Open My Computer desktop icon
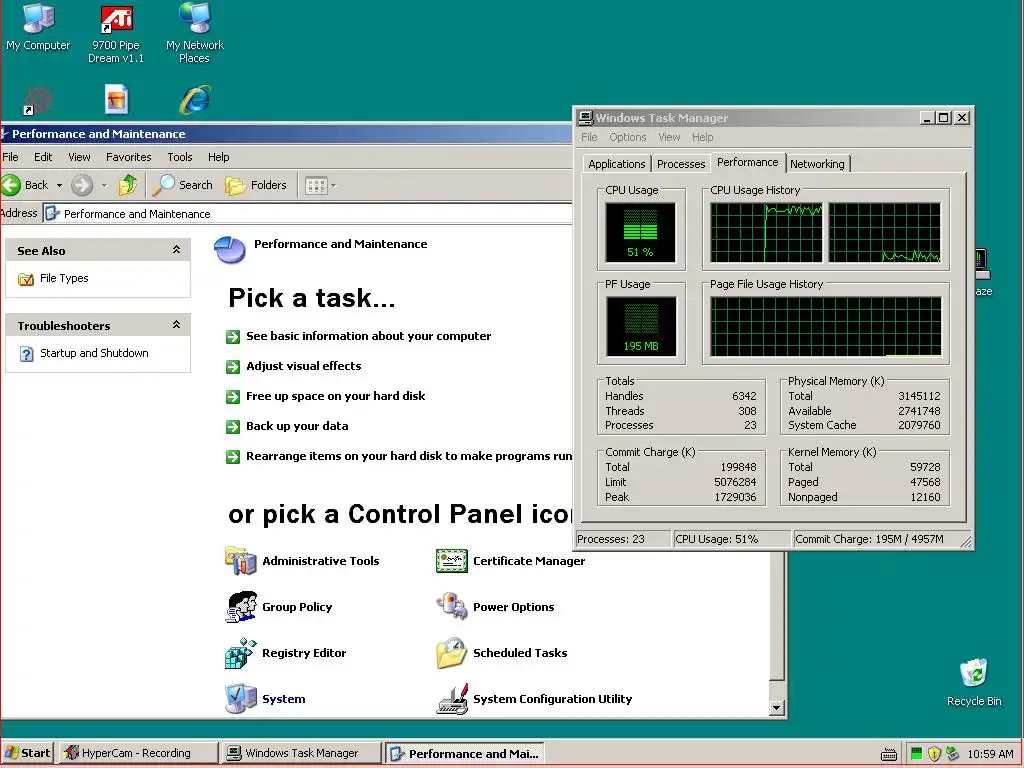 38,27
